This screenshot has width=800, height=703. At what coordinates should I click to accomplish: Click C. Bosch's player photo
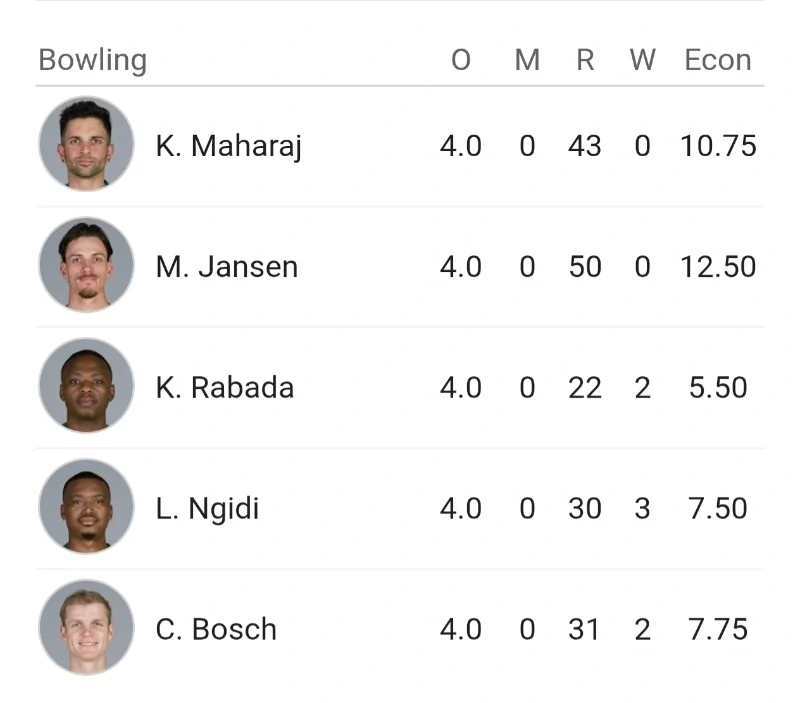pyautogui.click(x=86, y=628)
